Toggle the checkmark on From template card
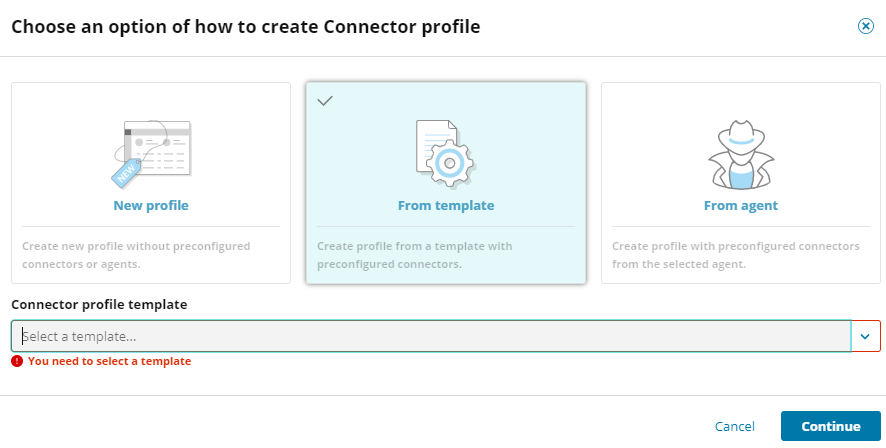The height and width of the screenshot is (448, 886). [324, 101]
